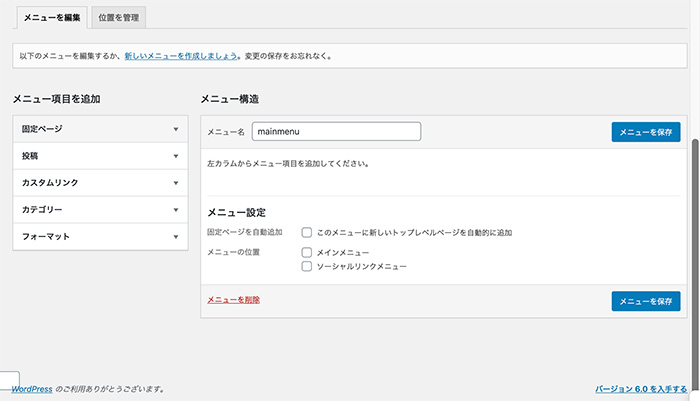
Task: Open the 新しいメニューを作成しましょう link
Action: [x=181, y=56]
